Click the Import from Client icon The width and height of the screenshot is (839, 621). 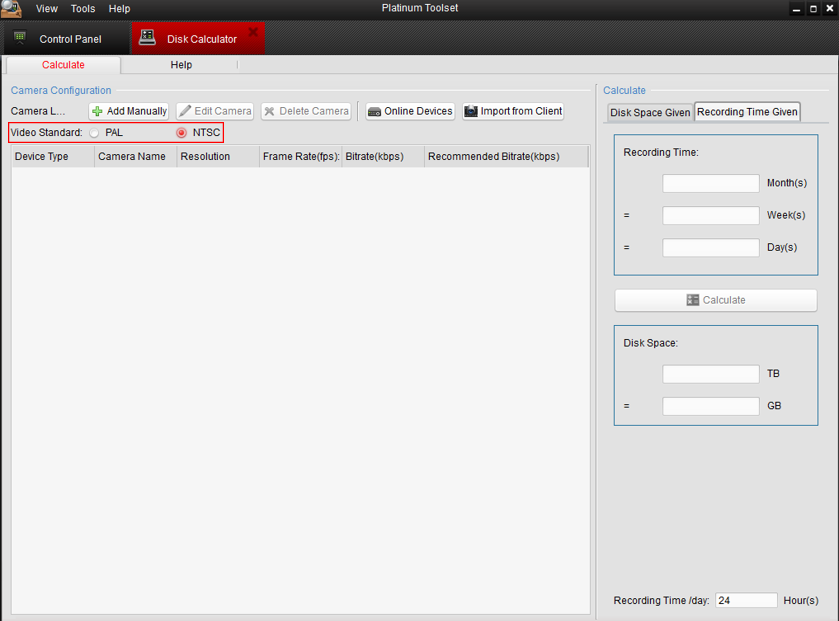pyautogui.click(x=471, y=112)
